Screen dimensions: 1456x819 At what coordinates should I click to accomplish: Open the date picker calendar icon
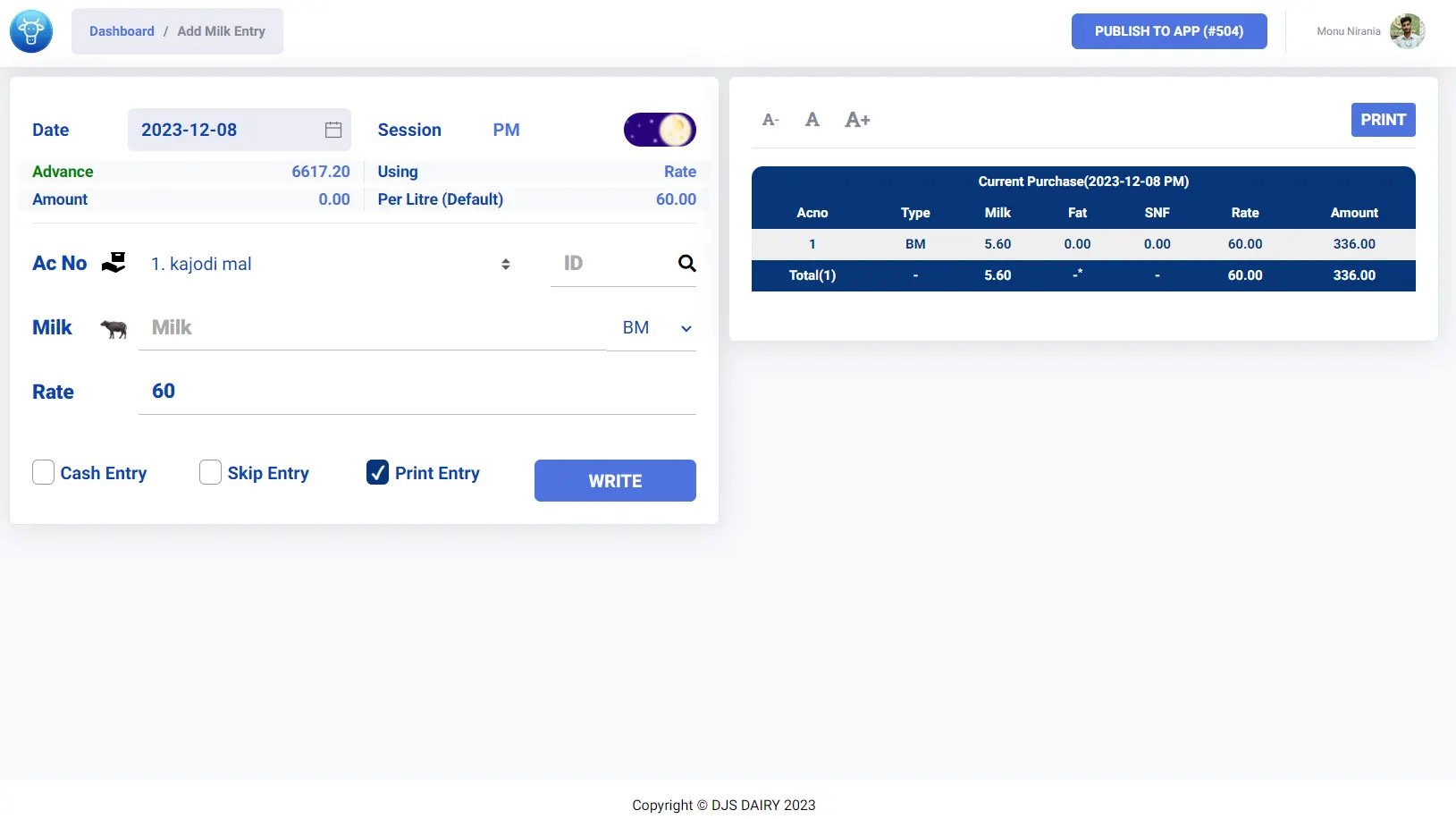(x=333, y=130)
